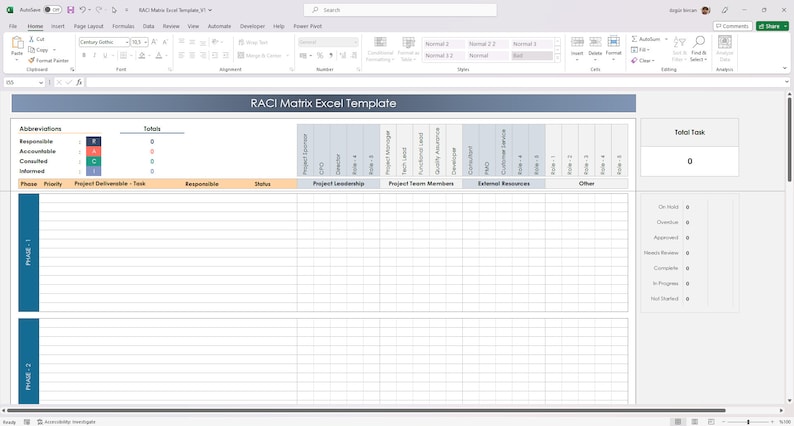This screenshot has height=426, width=794.
Task: Click the Fill Color bucket icon
Action: [142, 55]
